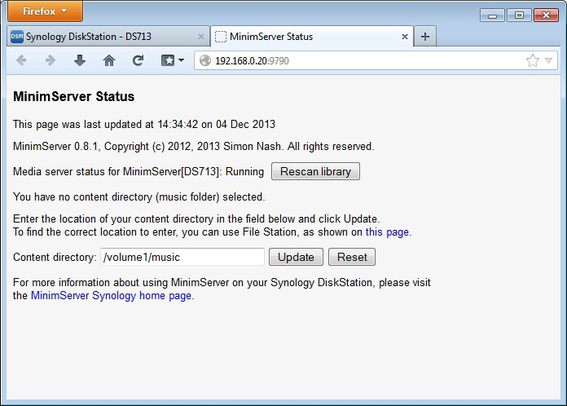Expand the address bar history dropdown
The image size is (567, 406).
(x=549, y=61)
